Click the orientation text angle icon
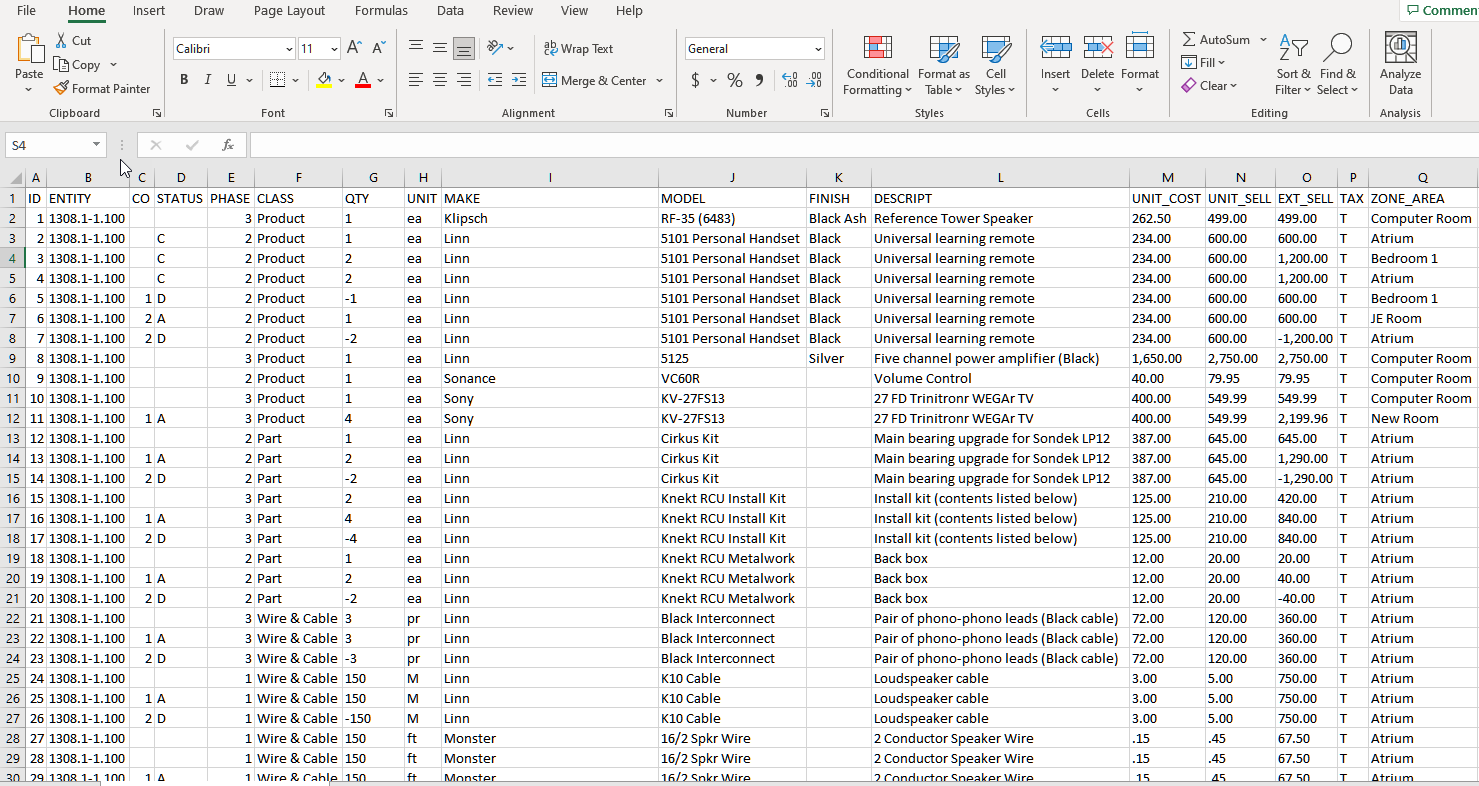Image resolution: width=1479 pixels, height=786 pixels. (x=494, y=48)
